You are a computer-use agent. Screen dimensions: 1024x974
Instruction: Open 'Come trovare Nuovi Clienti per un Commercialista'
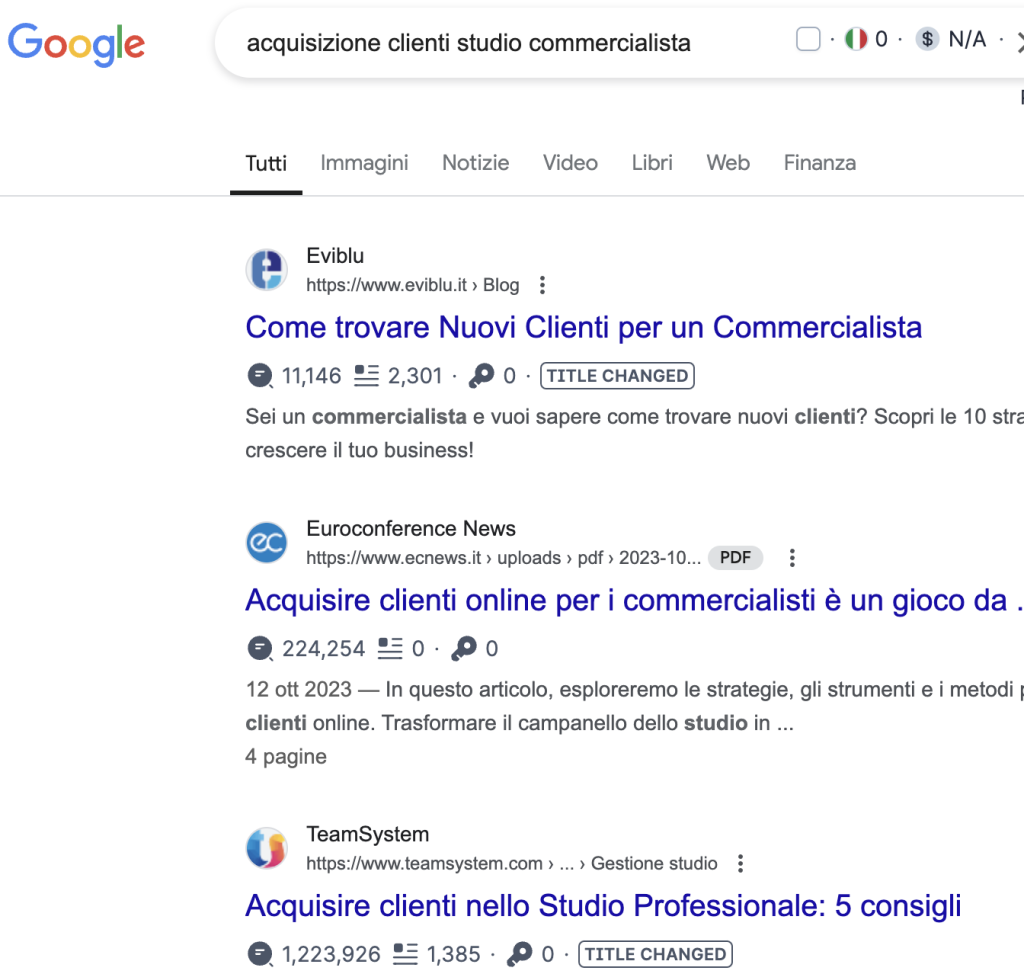[x=583, y=327]
